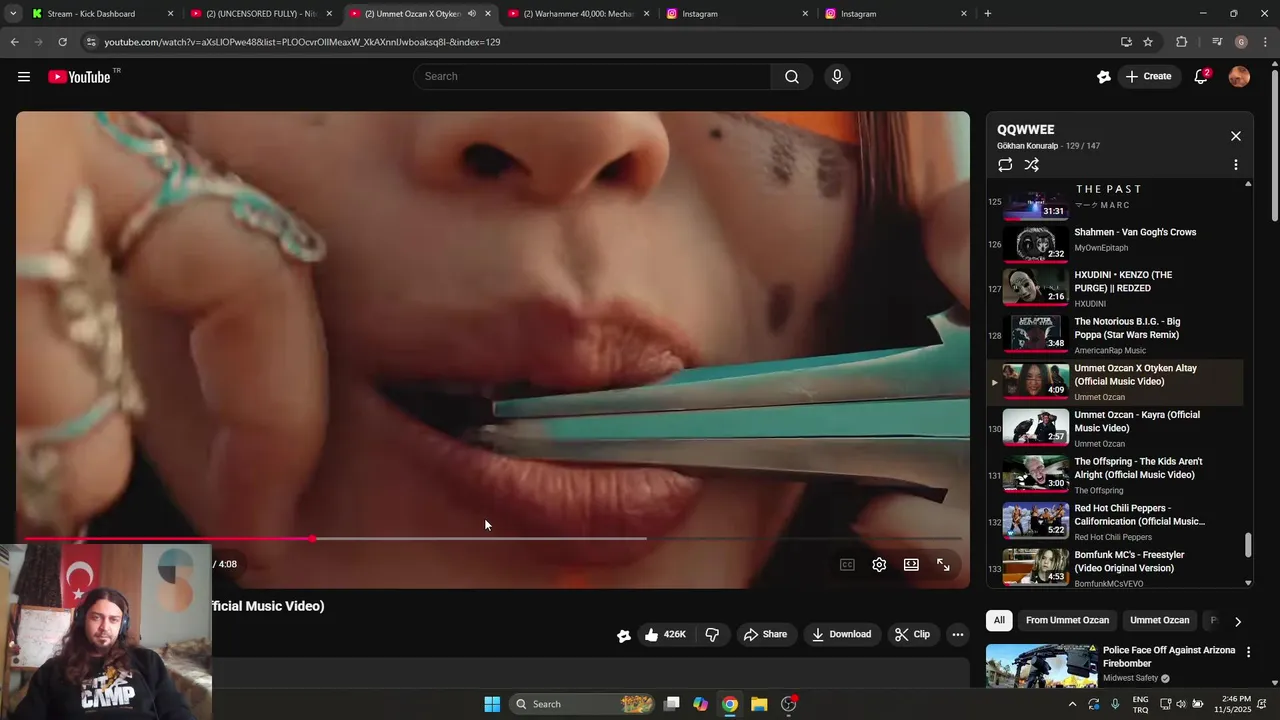Dislike the video

point(712,635)
